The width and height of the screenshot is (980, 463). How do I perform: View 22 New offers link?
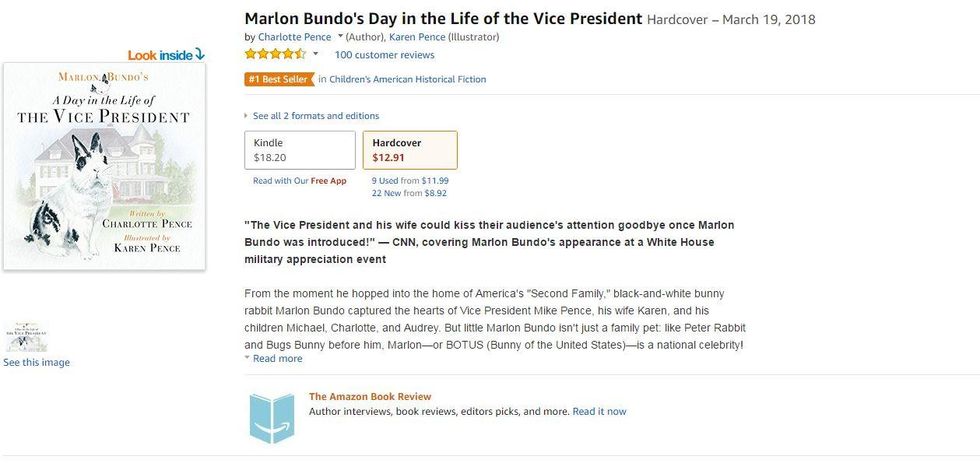click(x=394, y=192)
